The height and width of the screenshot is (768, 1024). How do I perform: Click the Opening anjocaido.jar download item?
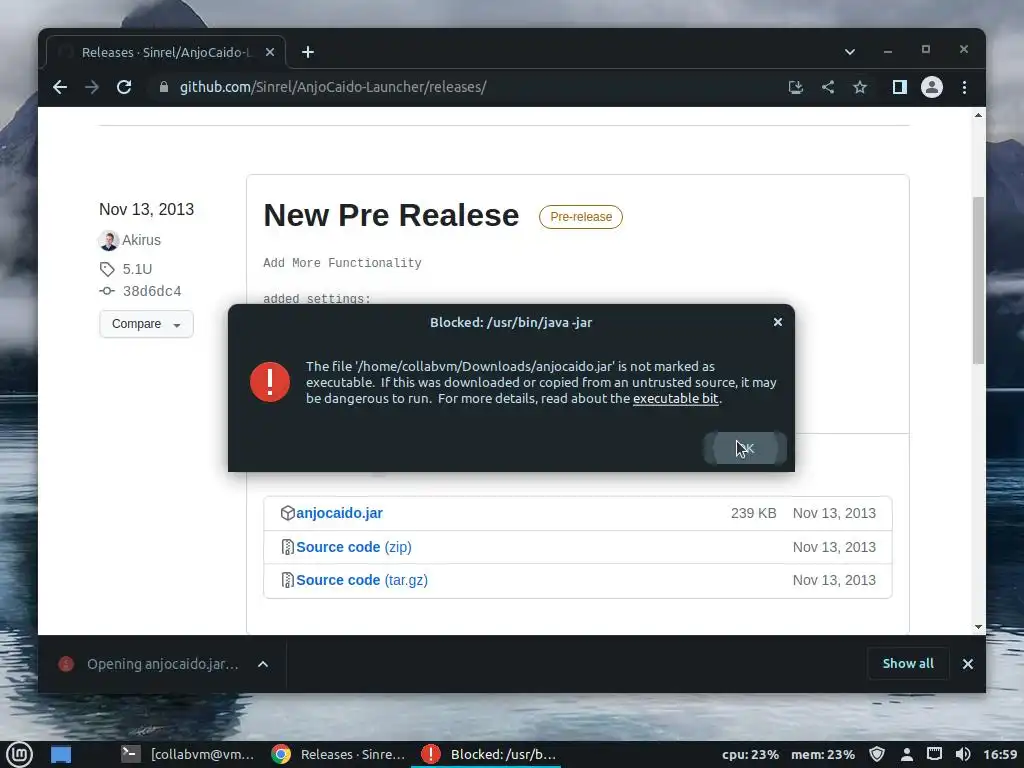click(152, 664)
